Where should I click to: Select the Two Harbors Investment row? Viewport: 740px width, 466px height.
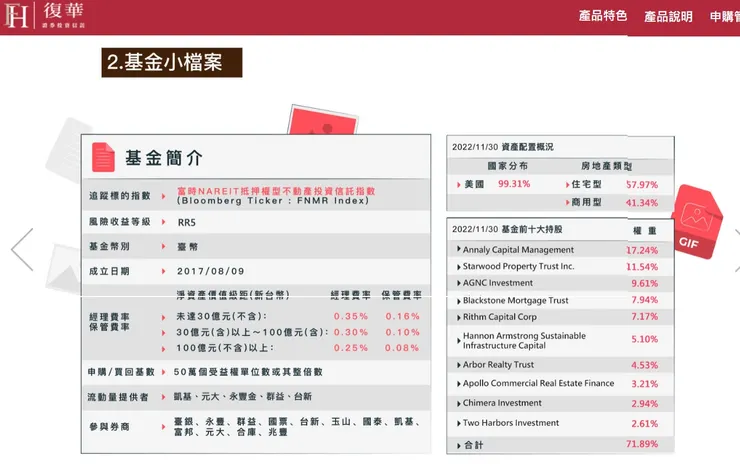tap(560, 423)
